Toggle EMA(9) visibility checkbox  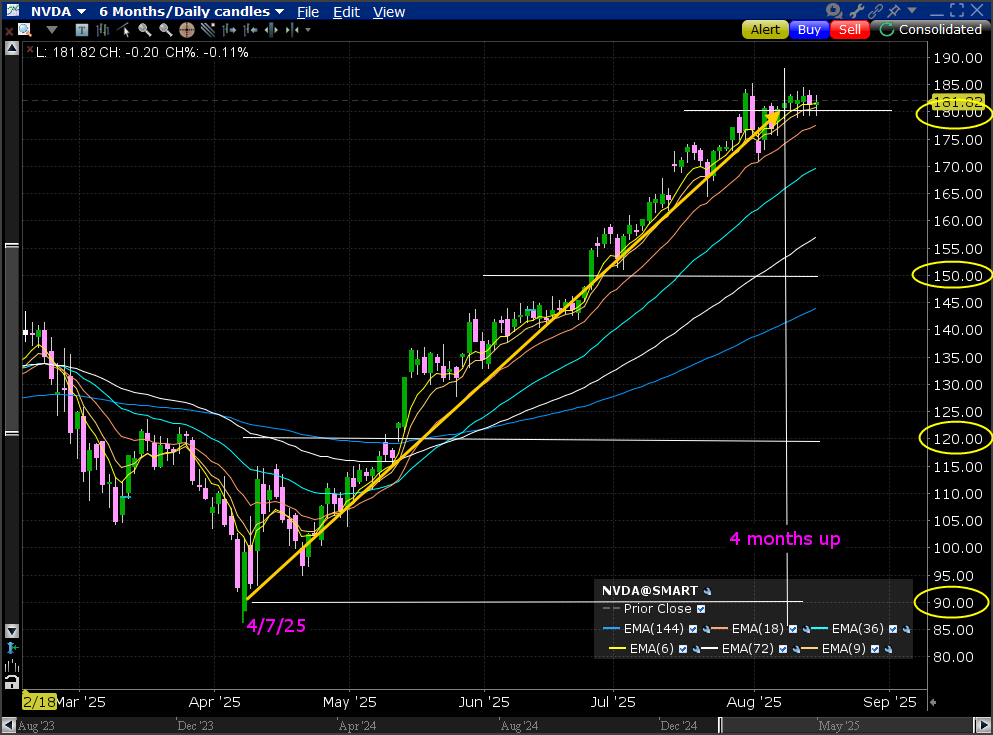[875, 649]
